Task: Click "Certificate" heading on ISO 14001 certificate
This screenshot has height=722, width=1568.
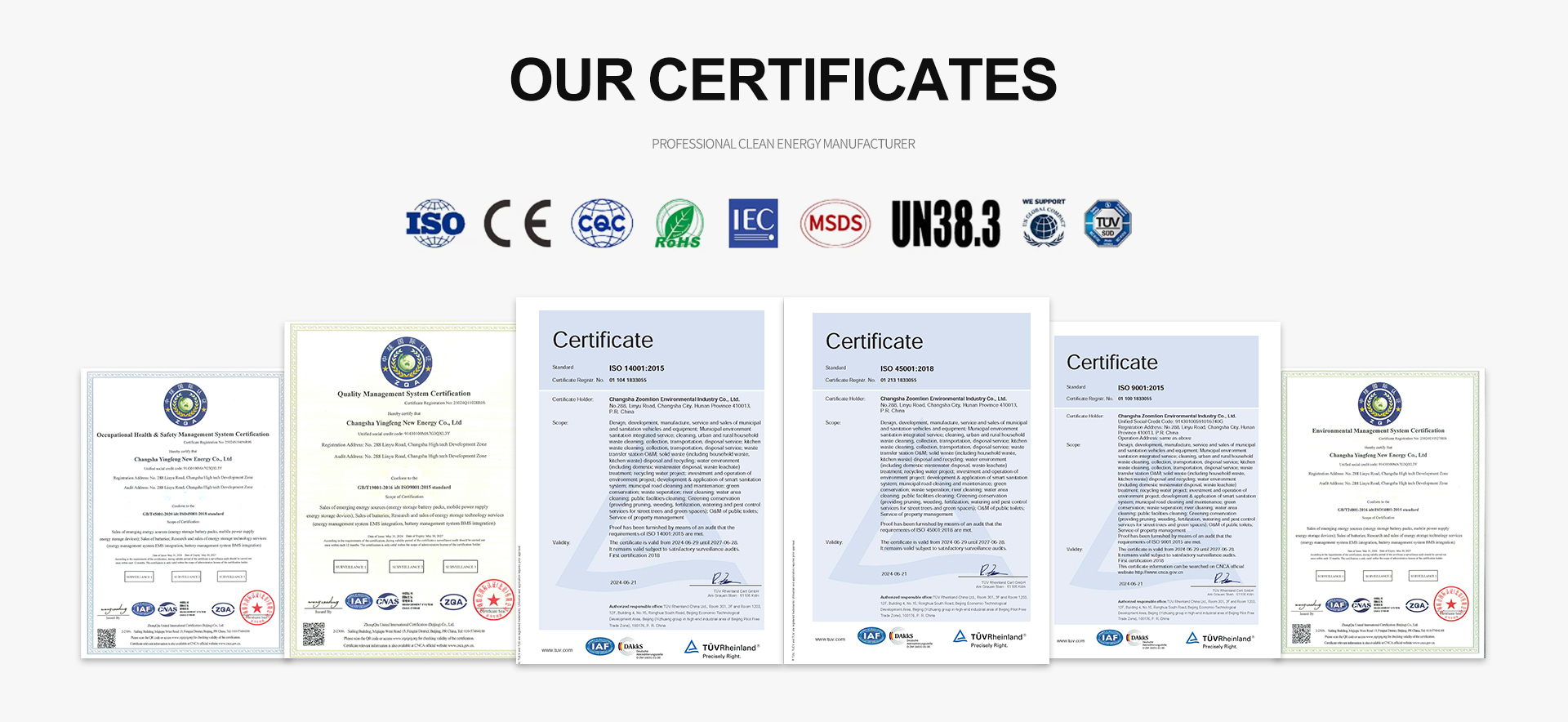Action: (603, 340)
